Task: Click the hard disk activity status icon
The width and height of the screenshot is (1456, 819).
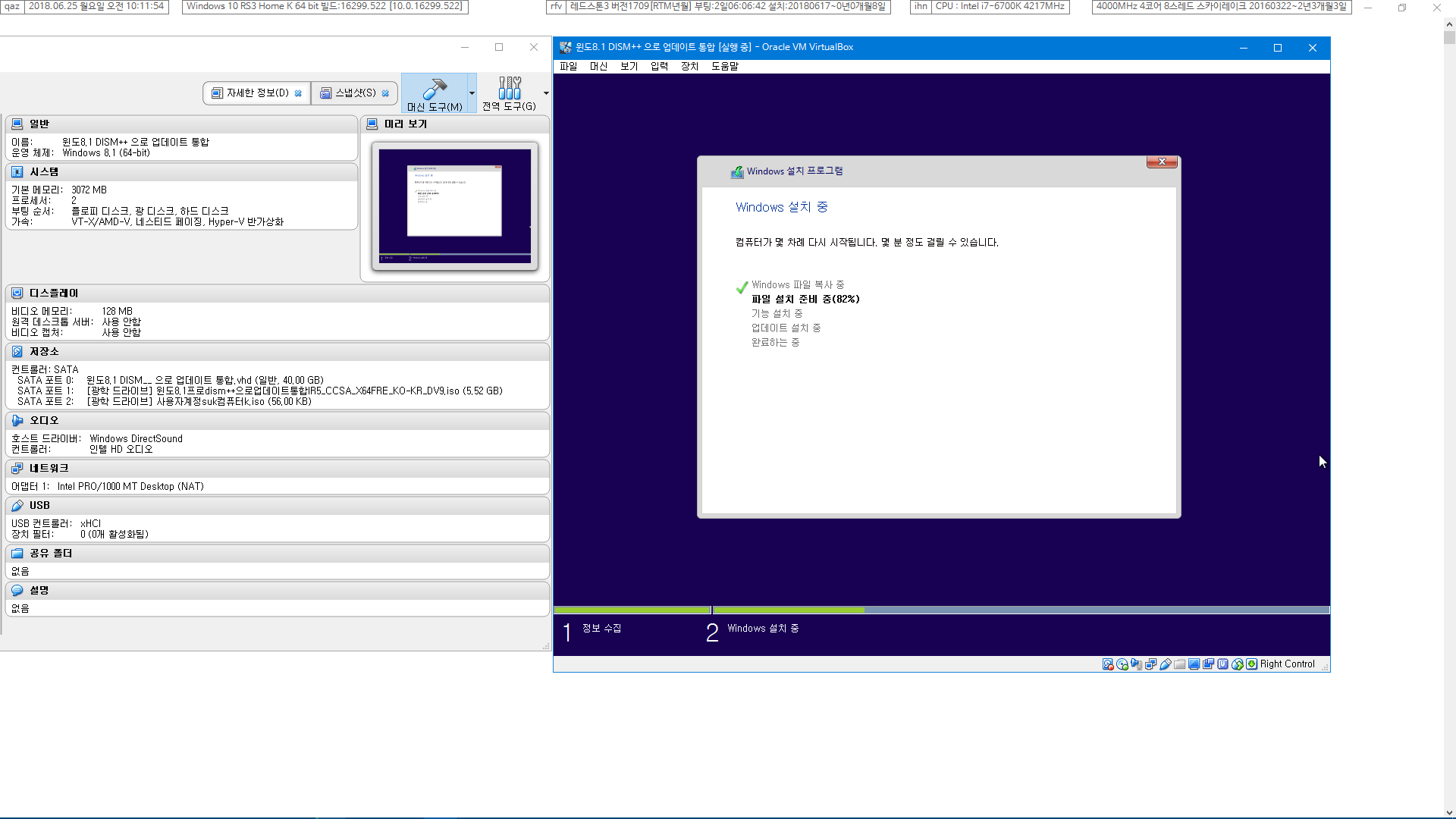Action: pos(1108,664)
